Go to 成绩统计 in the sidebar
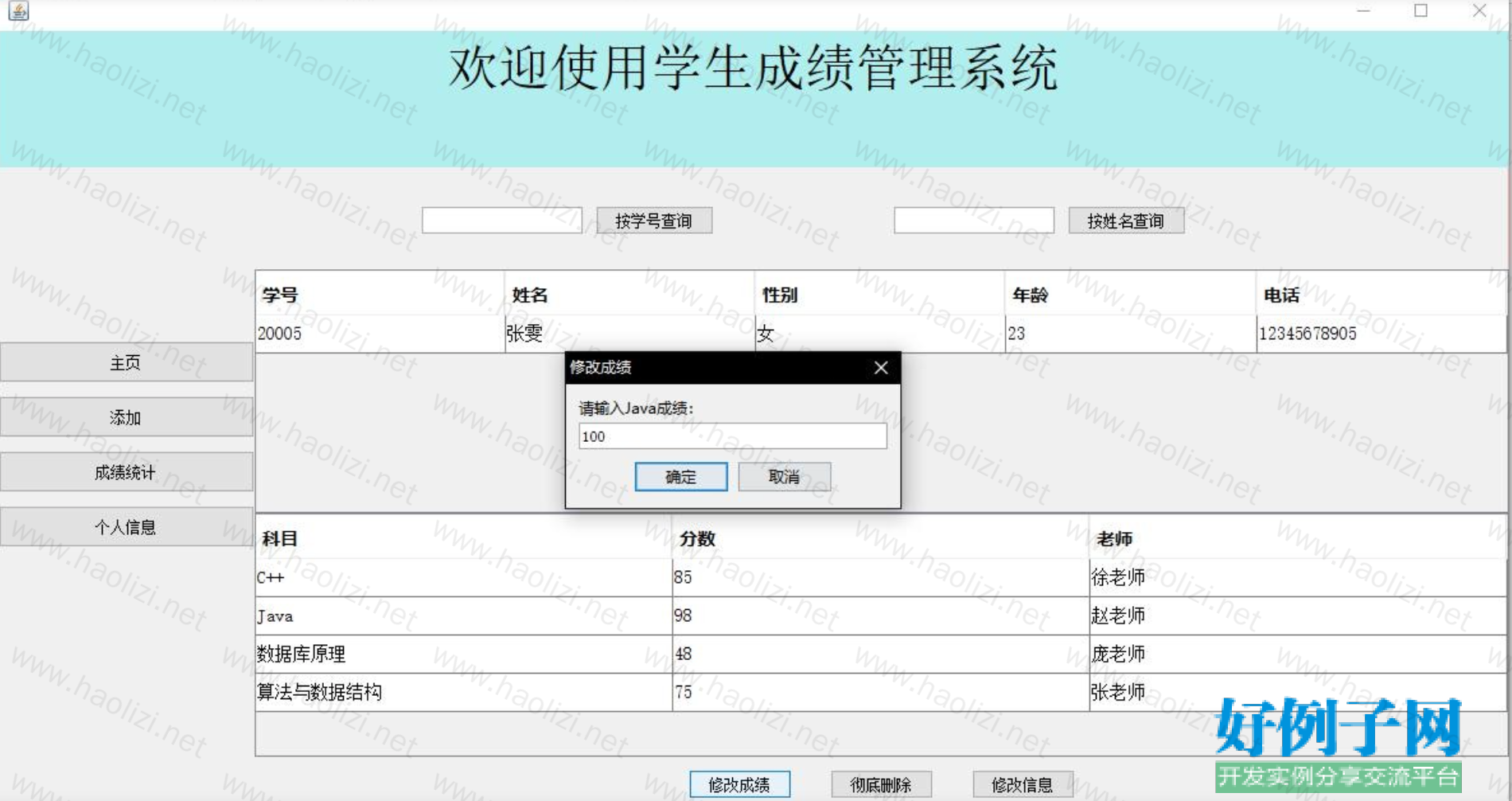The image size is (1512, 801). [126, 472]
